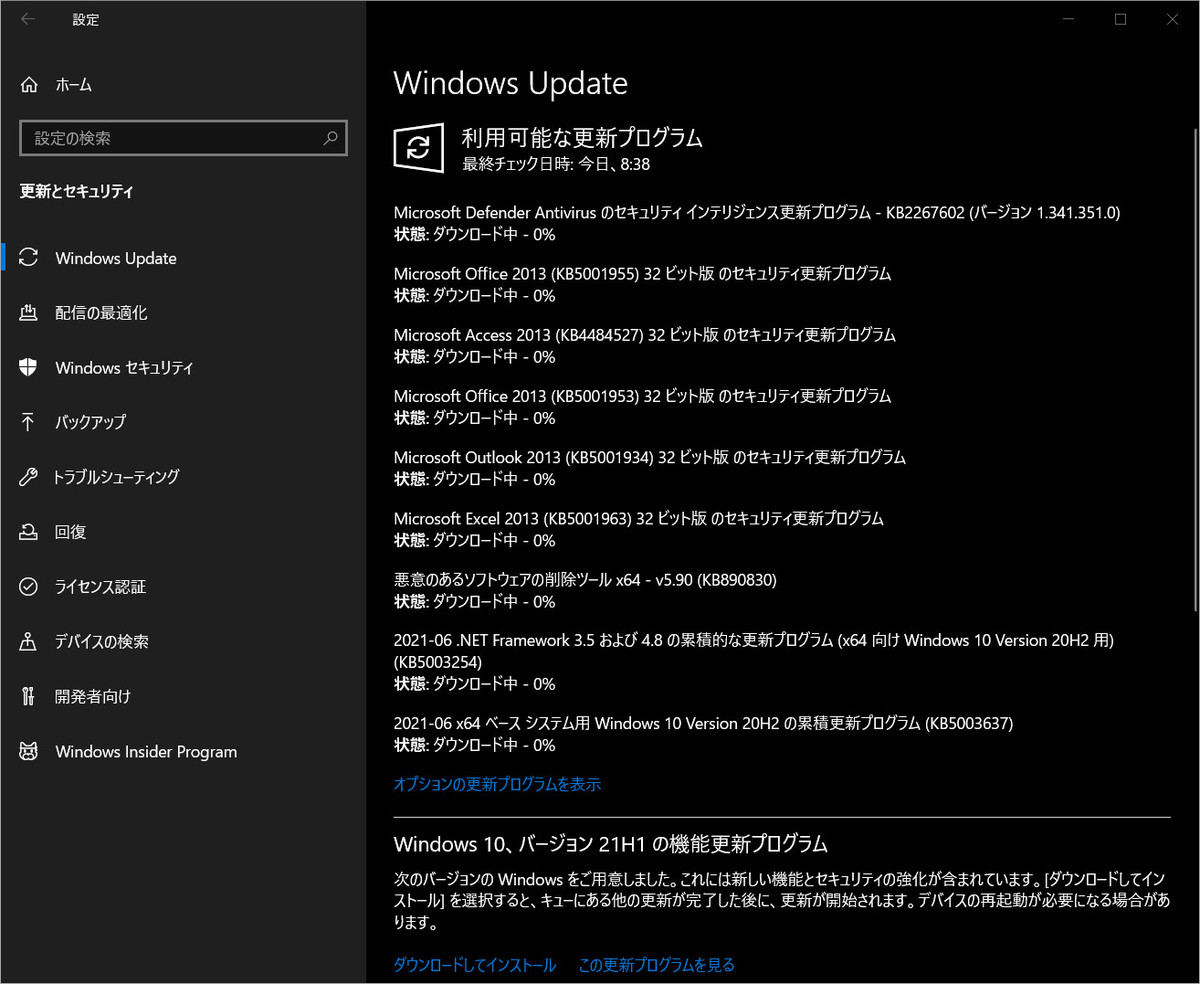Click the 最終チェック日時: 今日、8:38 text
Image resolution: width=1200 pixels, height=984 pixels.
point(556,164)
